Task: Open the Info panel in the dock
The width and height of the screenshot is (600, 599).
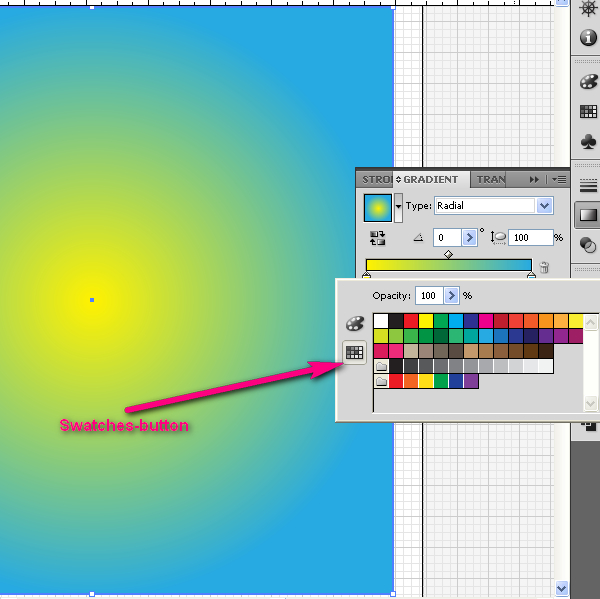Action: pos(589,38)
